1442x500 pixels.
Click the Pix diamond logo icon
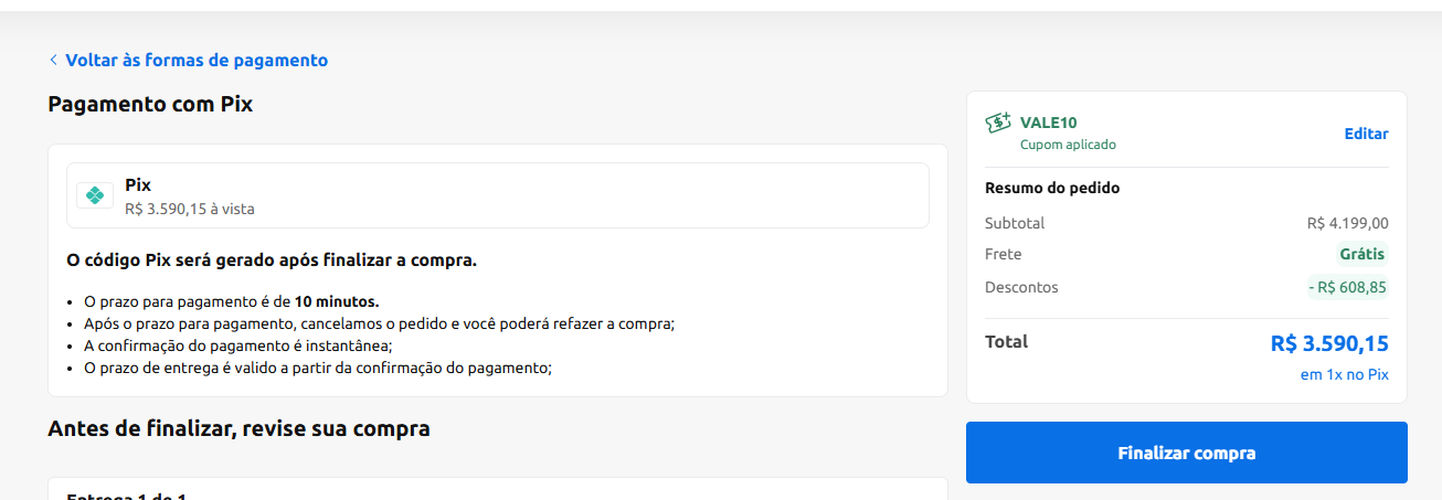pyautogui.click(x=95, y=196)
